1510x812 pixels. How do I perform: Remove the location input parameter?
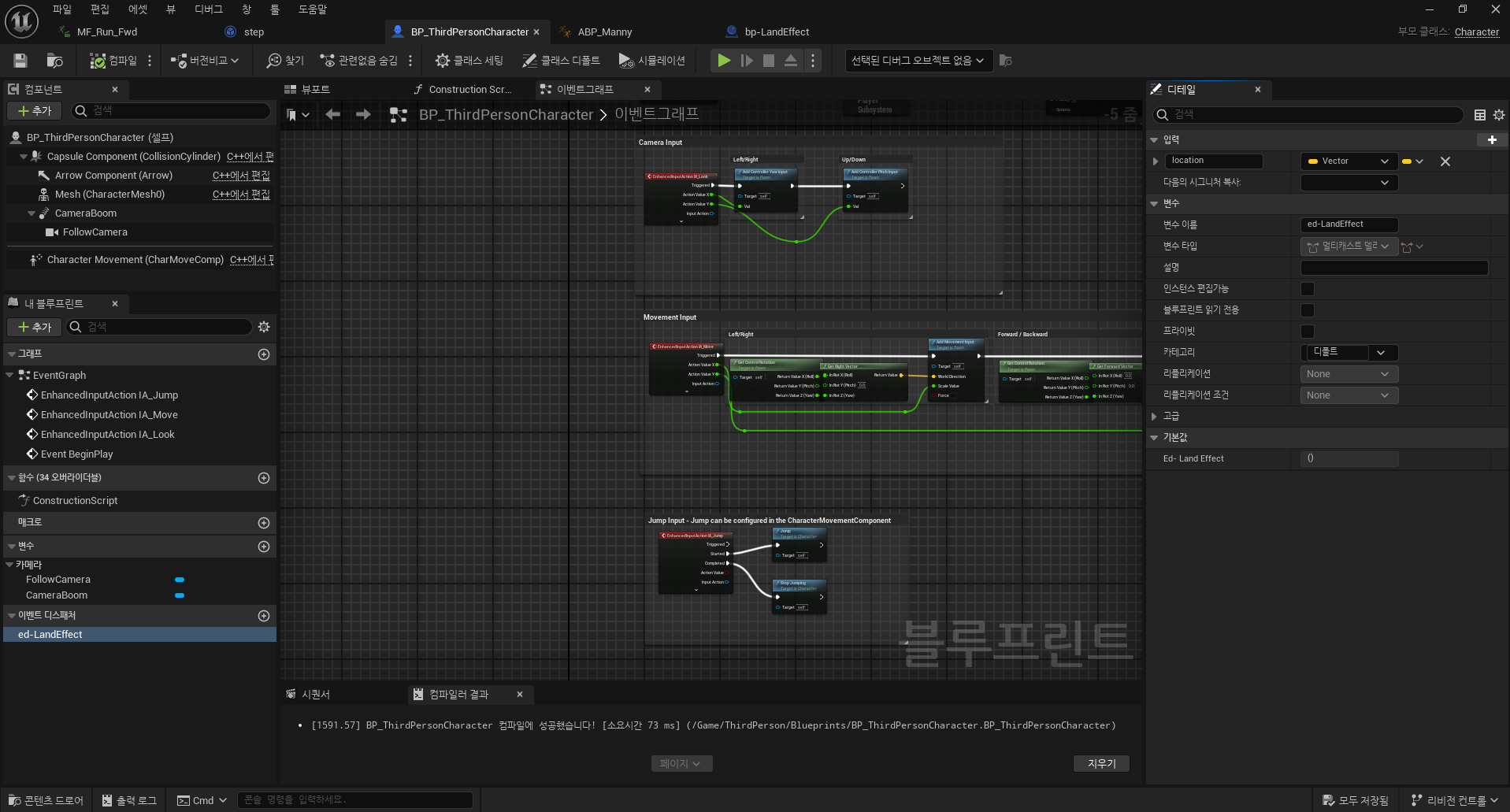coord(1445,161)
